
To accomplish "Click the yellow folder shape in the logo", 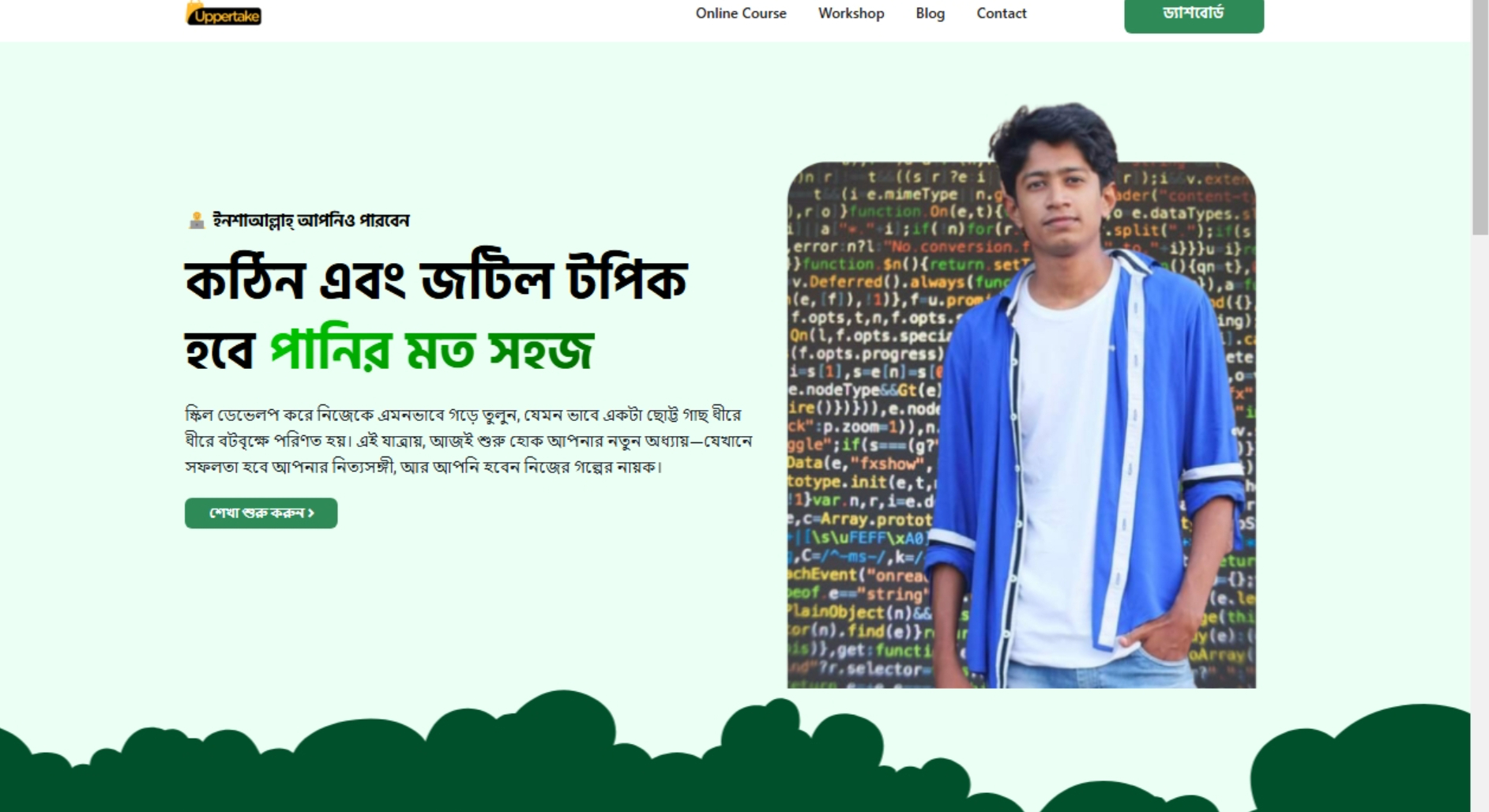I will point(193,9).
